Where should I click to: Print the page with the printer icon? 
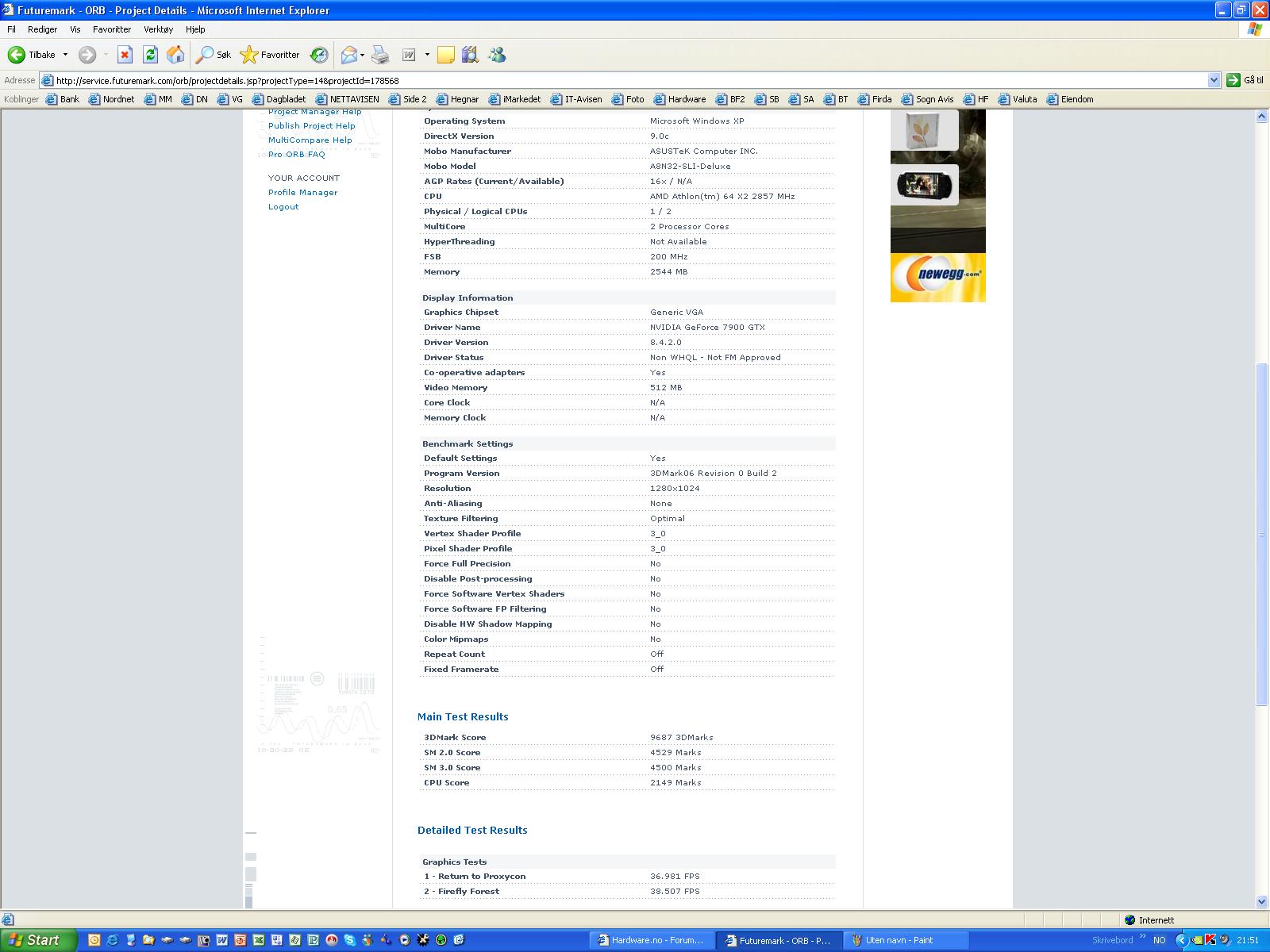point(381,55)
